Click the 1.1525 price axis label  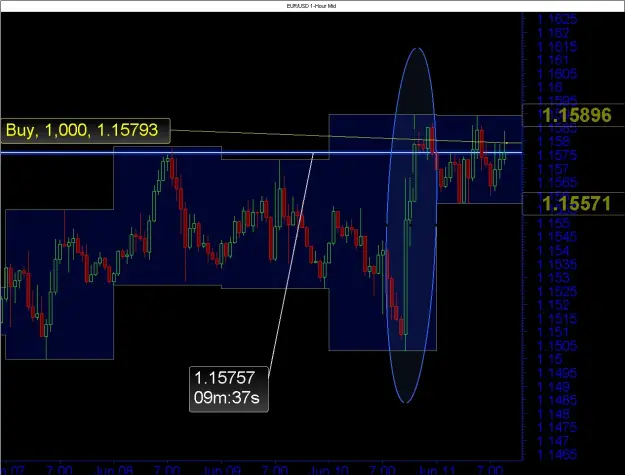pos(557,291)
